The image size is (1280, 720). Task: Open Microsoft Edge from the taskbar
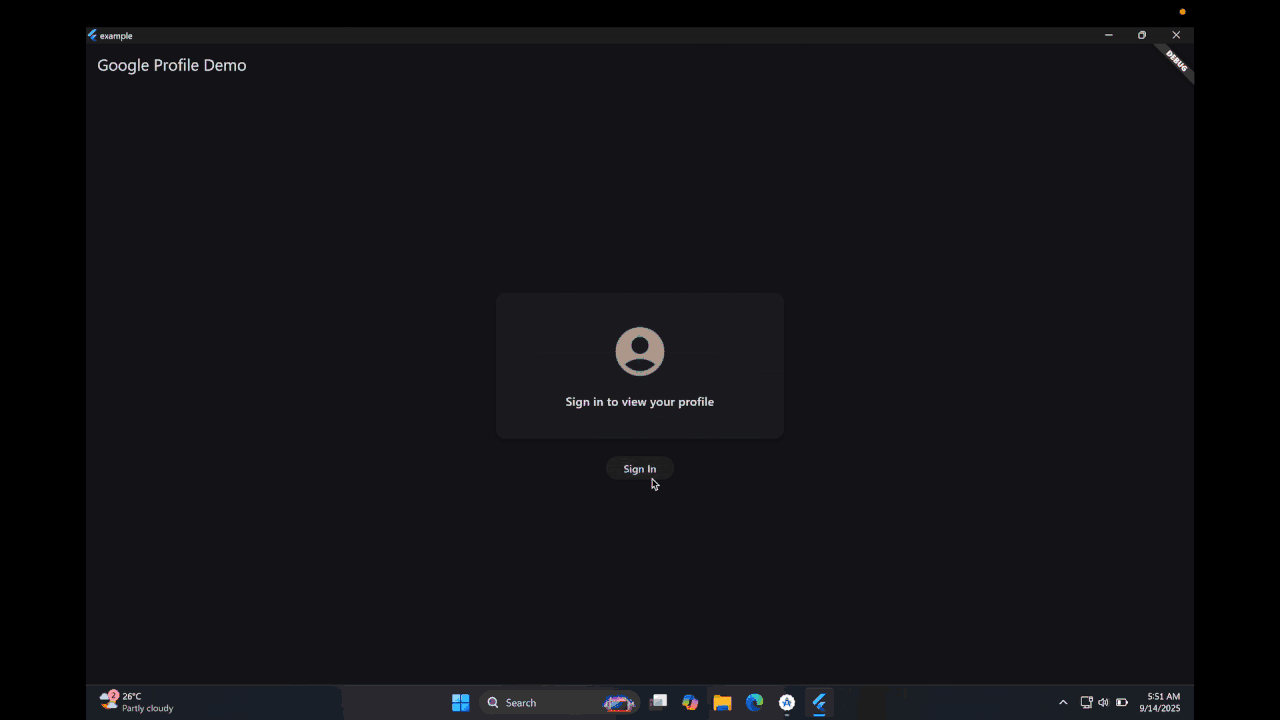(755, 702)
